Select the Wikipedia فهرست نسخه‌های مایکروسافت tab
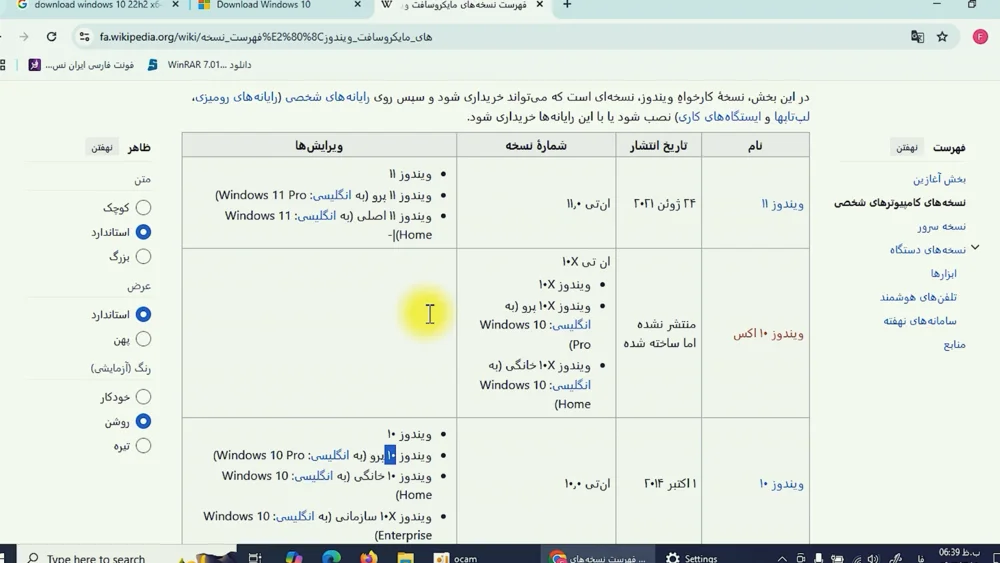The height and width of the screenshot is (563, 1000). [x=462, y=6]
